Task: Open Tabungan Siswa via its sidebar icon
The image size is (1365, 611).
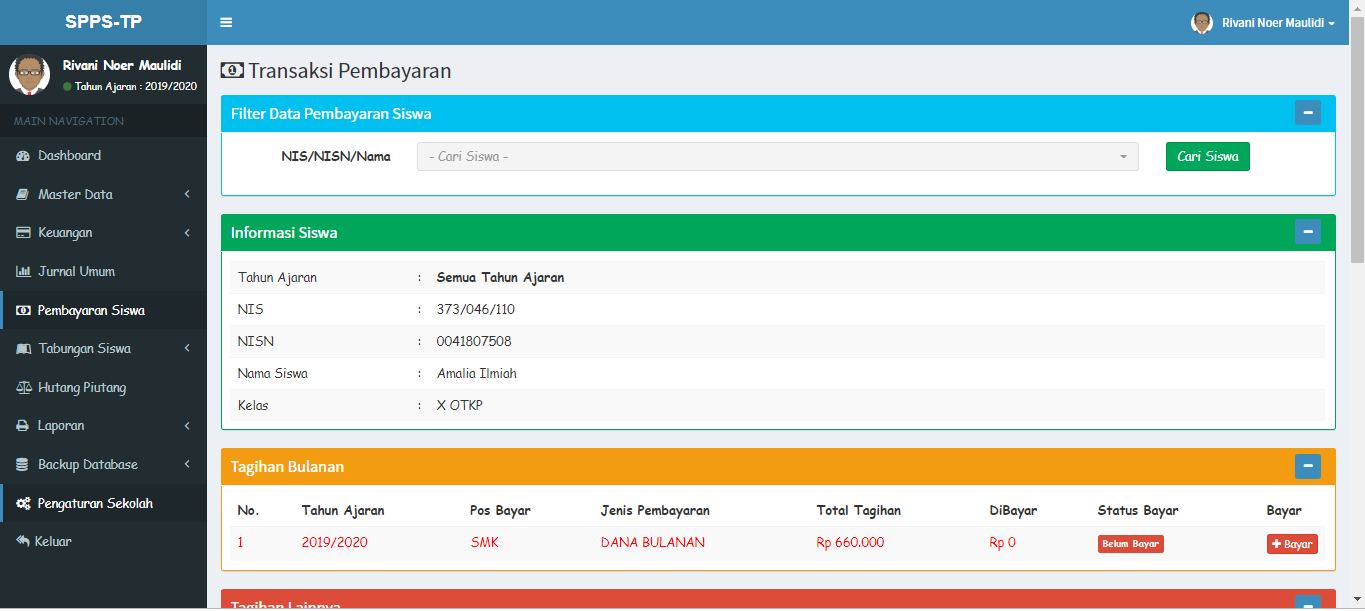Action: pos(24,348)
